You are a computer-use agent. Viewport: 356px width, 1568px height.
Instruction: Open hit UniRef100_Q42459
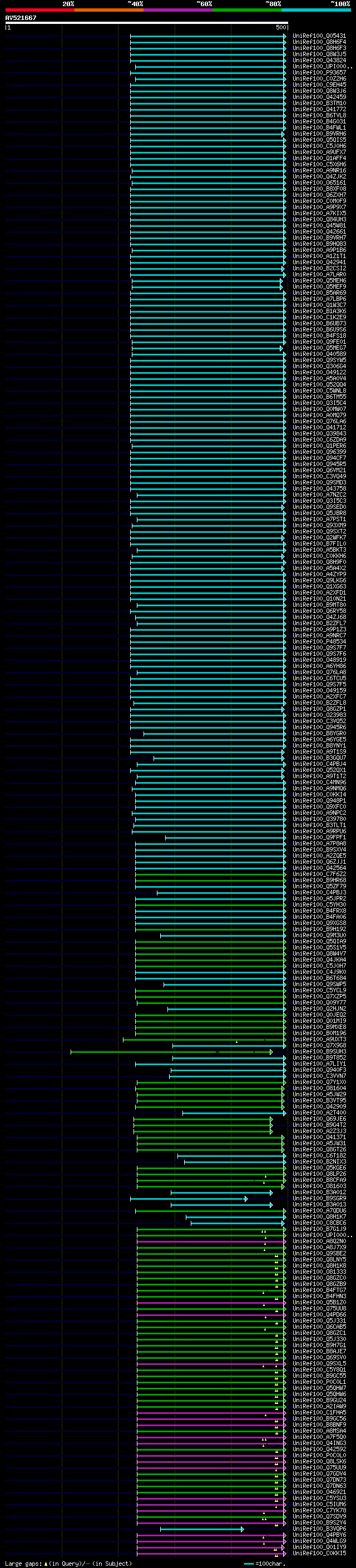[x=319, y=97]
